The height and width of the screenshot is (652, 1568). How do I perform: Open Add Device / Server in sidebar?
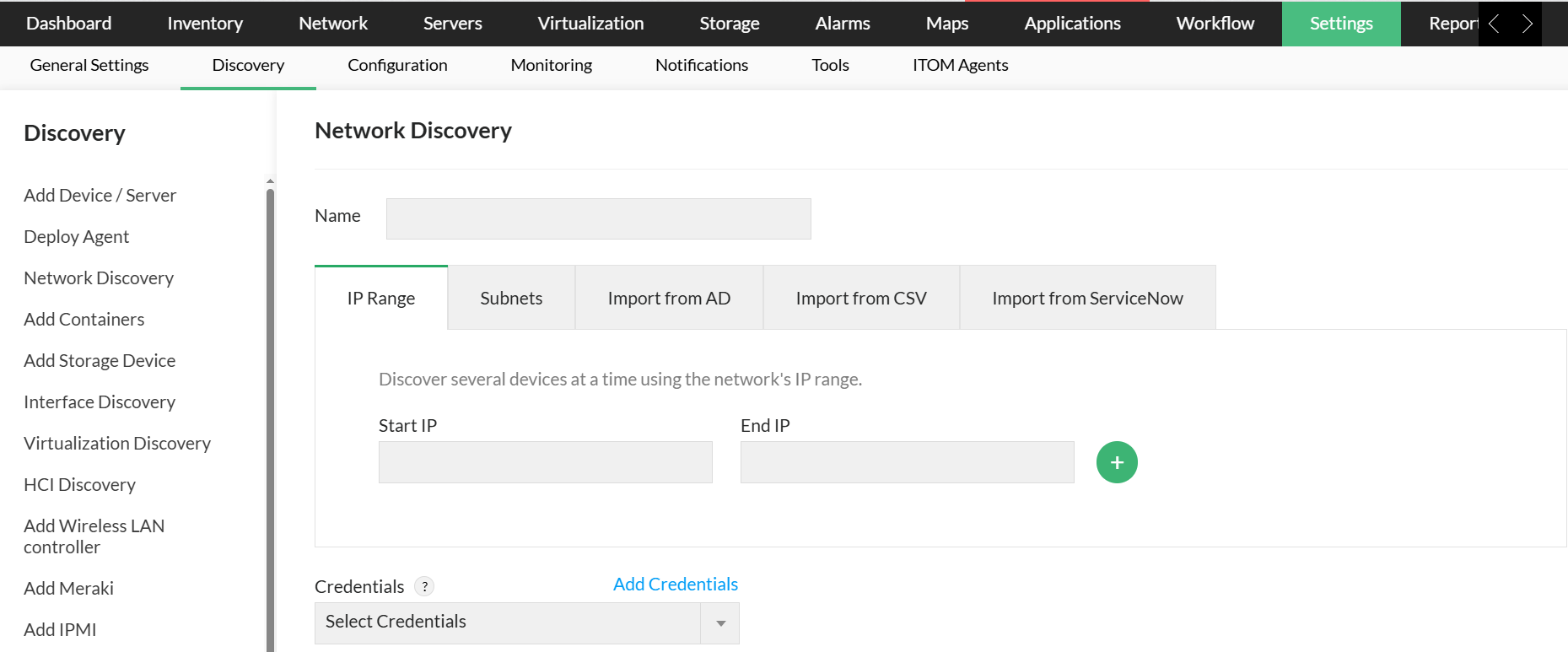click(100, 195)
